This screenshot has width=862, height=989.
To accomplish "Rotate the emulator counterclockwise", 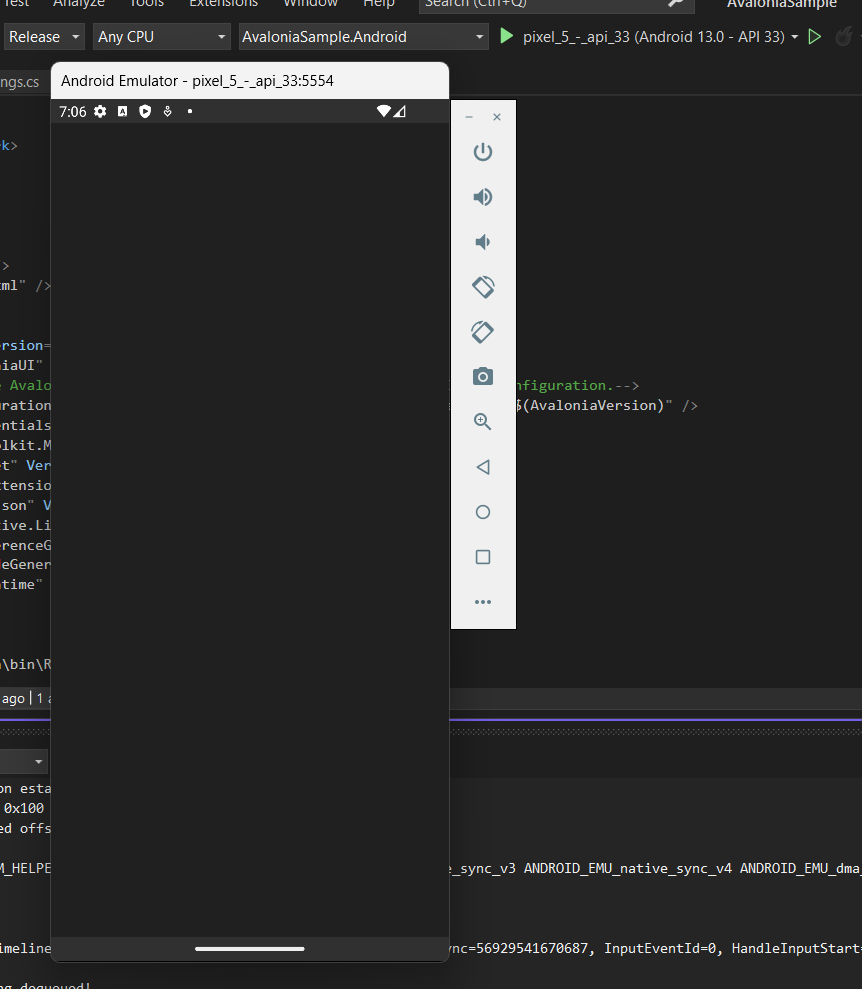I will pyautogui.click(x=483, y=287).
